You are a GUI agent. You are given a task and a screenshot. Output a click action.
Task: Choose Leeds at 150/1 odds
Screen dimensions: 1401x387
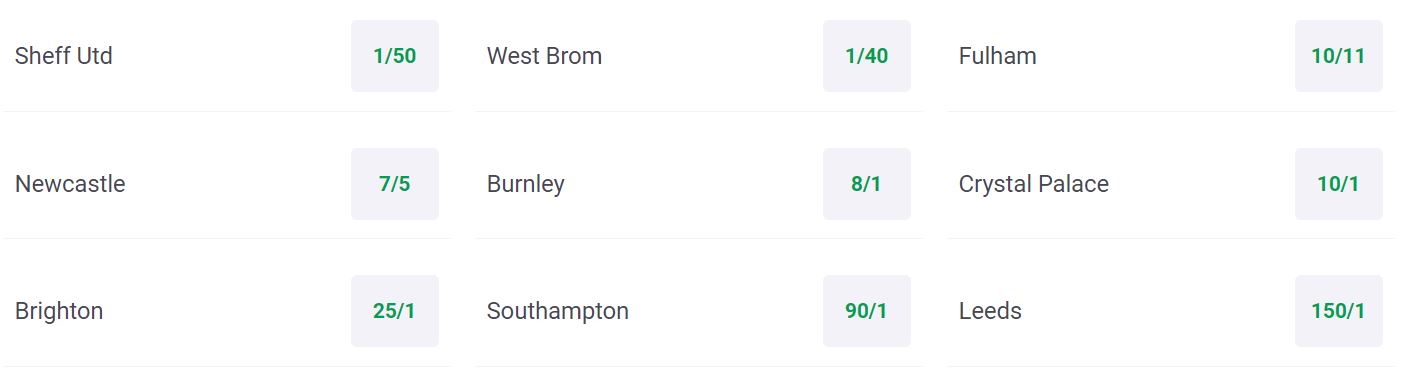click(x=1339, y=311)
